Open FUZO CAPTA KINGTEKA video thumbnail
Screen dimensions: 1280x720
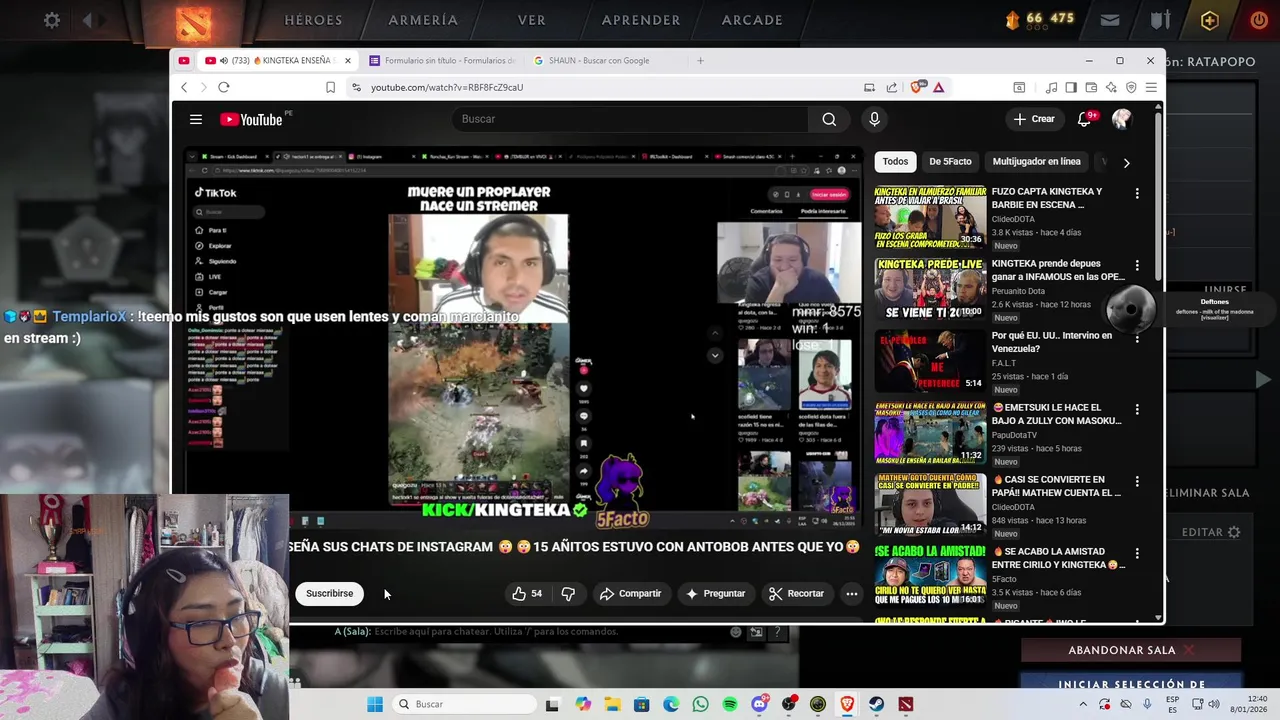930,217
